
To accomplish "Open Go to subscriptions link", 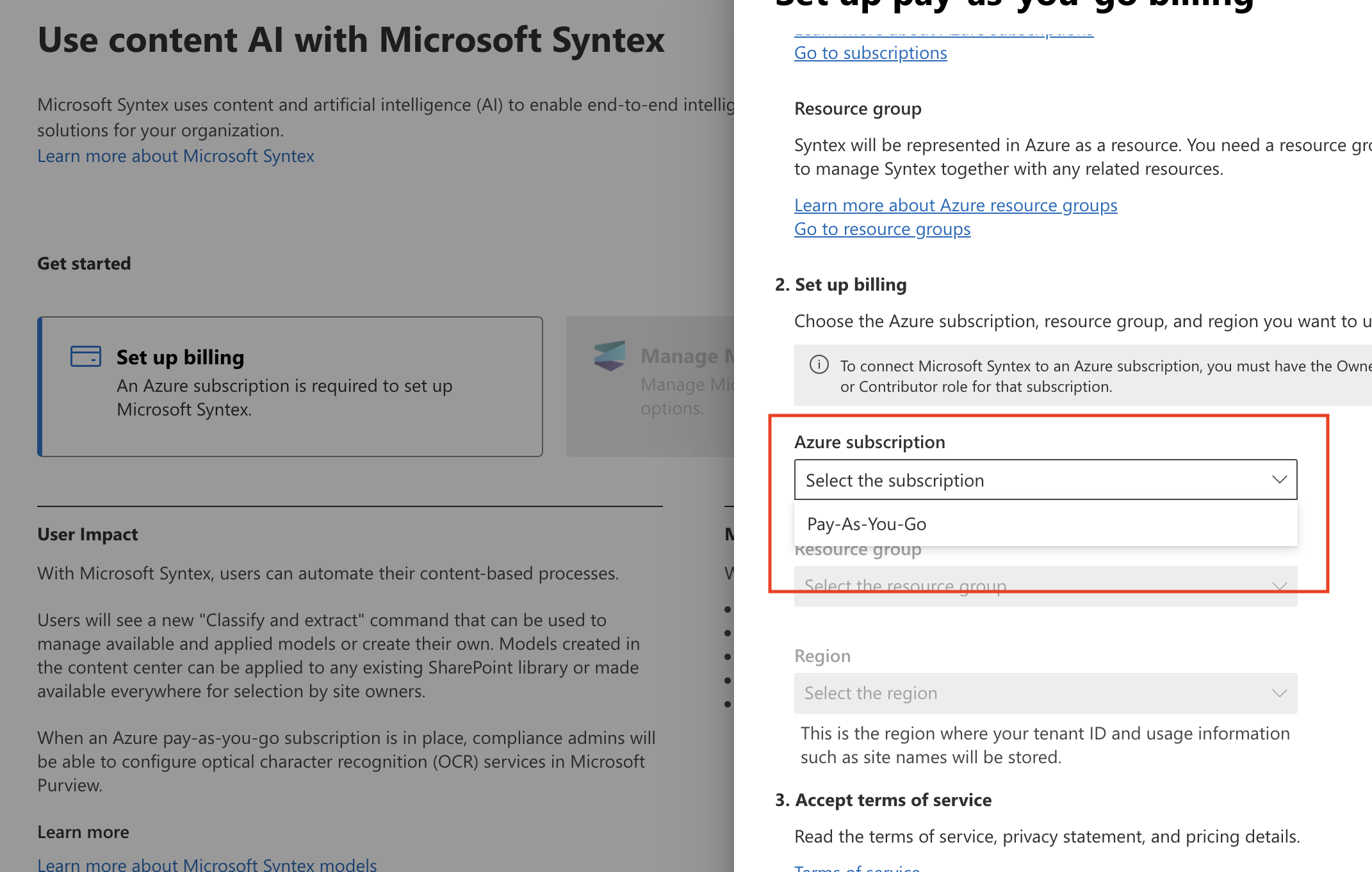I will click(x=870, y=53).
